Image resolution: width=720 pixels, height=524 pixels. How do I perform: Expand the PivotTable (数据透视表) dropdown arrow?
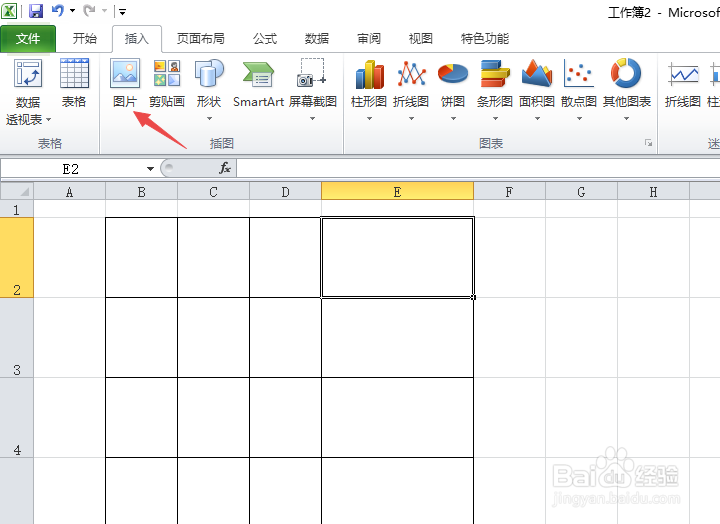coord(48,120)
